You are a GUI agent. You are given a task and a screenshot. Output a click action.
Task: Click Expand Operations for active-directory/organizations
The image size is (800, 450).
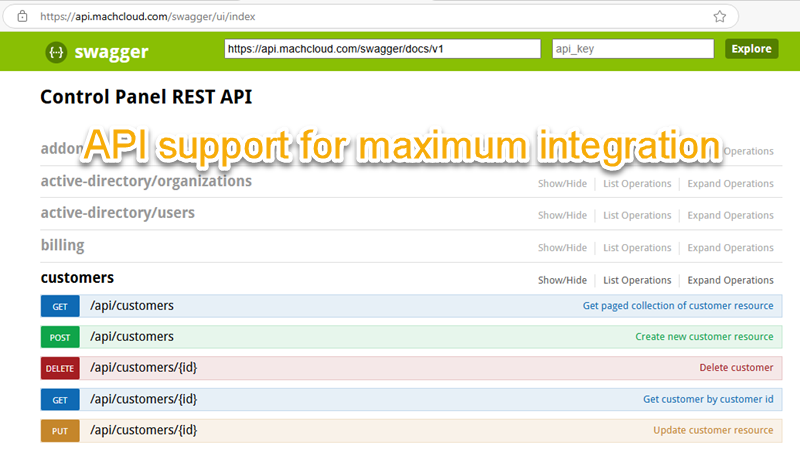pos(730,184)
